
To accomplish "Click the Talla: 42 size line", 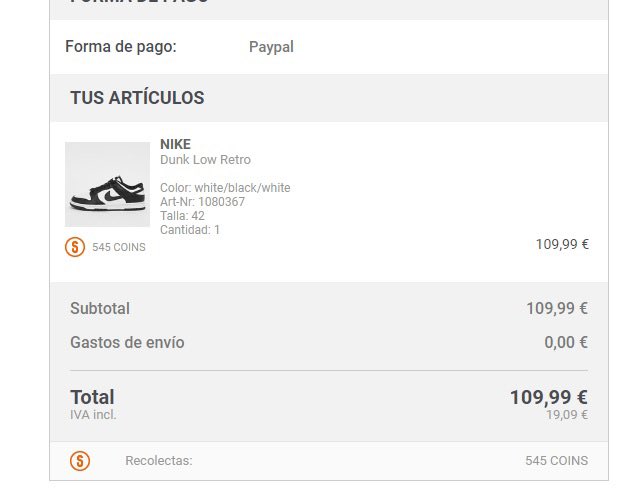I will click(x=182, y=216).
